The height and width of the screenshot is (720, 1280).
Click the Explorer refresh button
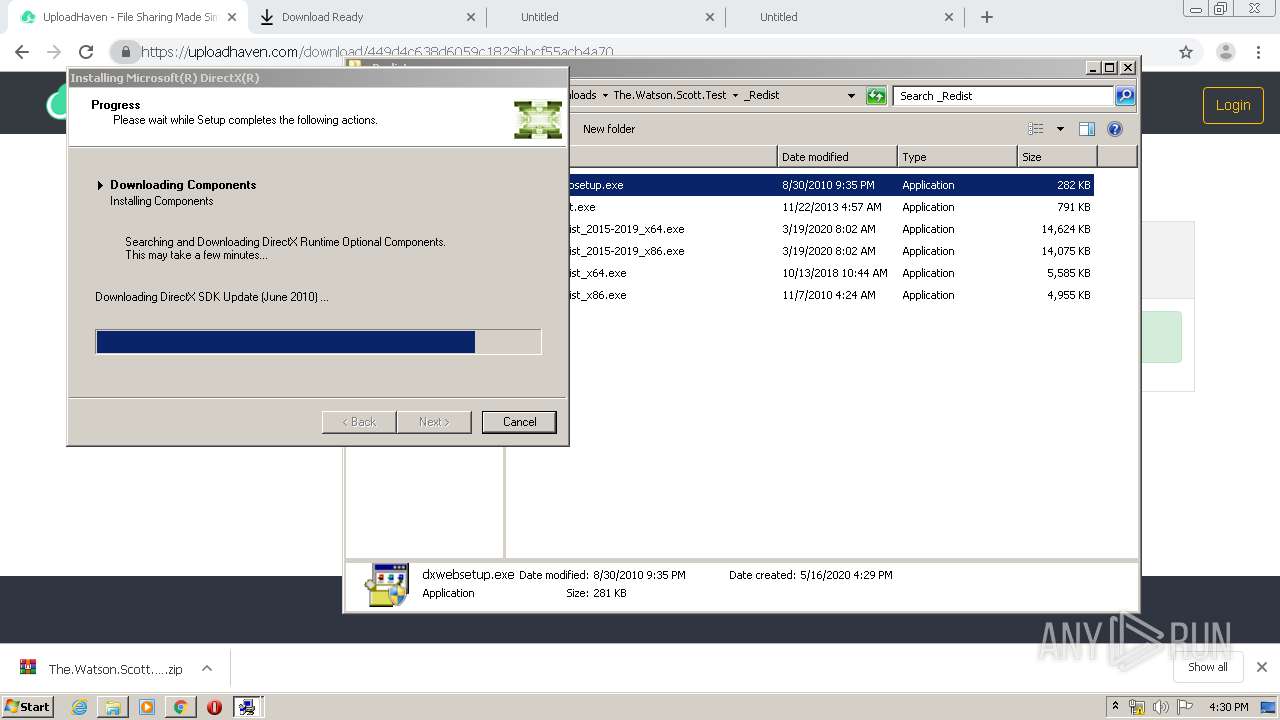click(876, 96)
